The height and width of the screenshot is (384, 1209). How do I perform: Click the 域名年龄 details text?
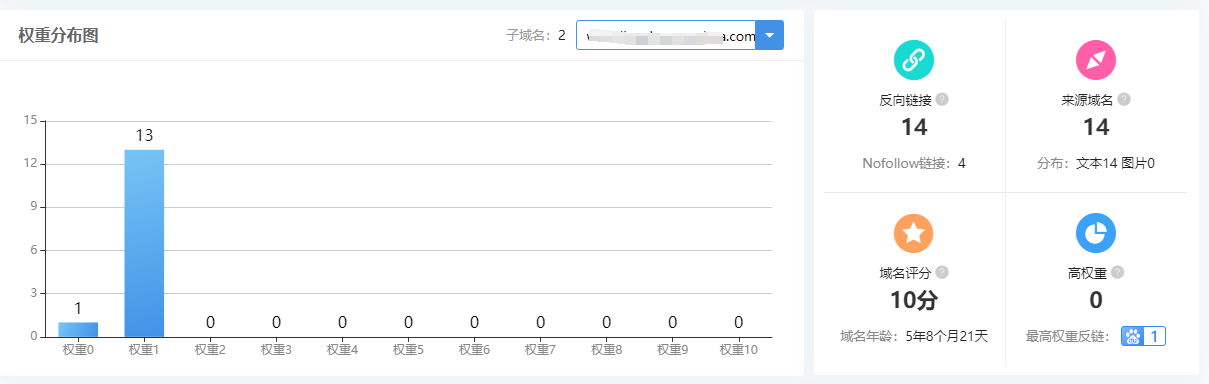click(x=913, y=336)
